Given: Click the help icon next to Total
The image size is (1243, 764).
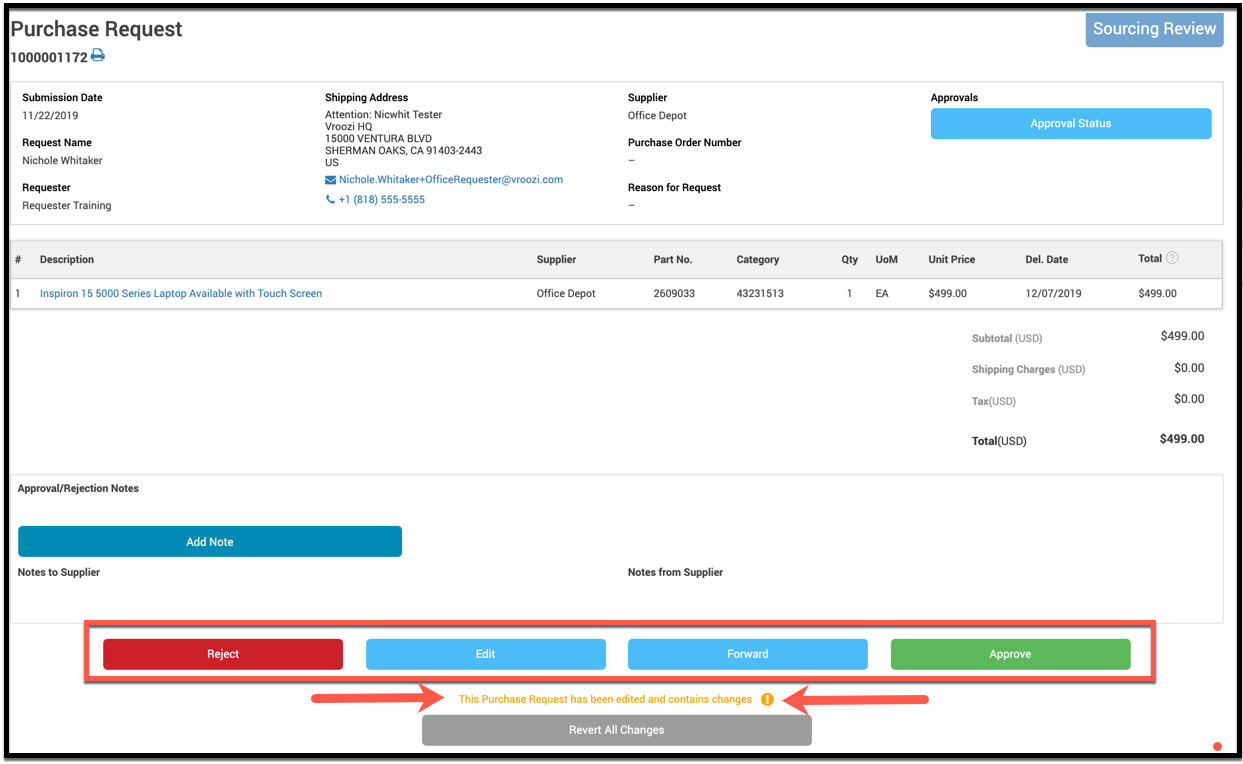Looking at the screenshot, I should click(x=1172, y=258).
